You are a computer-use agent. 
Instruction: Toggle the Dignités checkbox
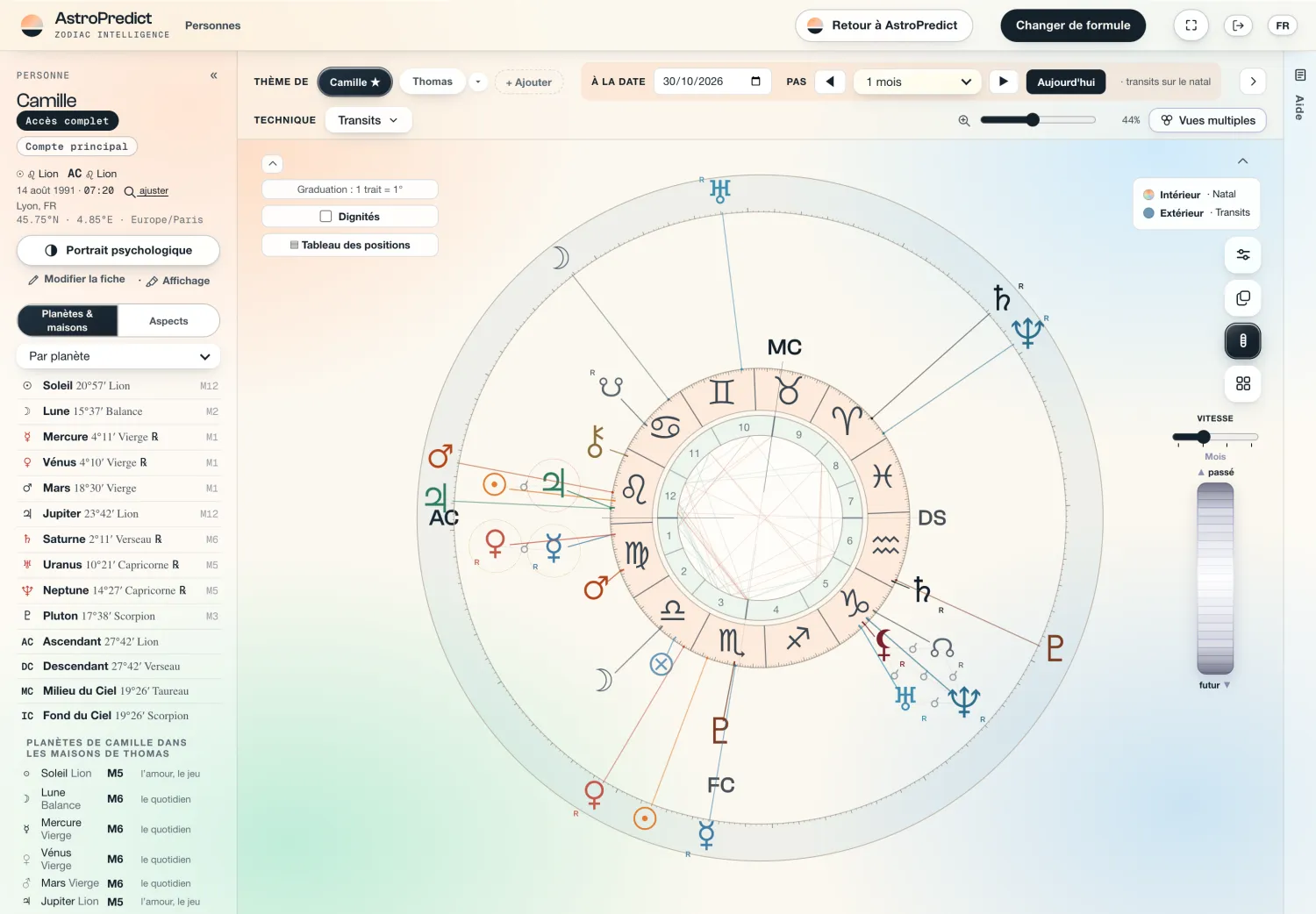(x=325, y=217)
